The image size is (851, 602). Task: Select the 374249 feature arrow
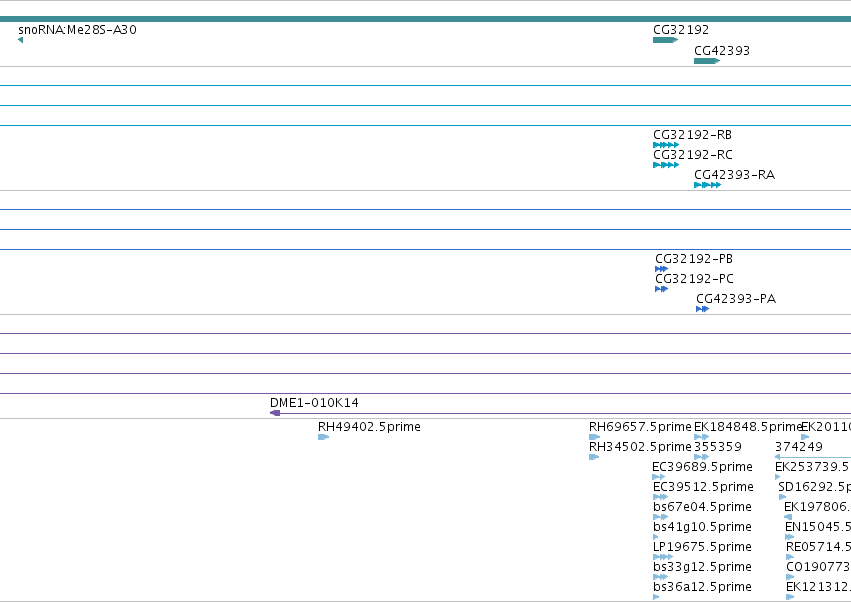click(x=812, y=457)
